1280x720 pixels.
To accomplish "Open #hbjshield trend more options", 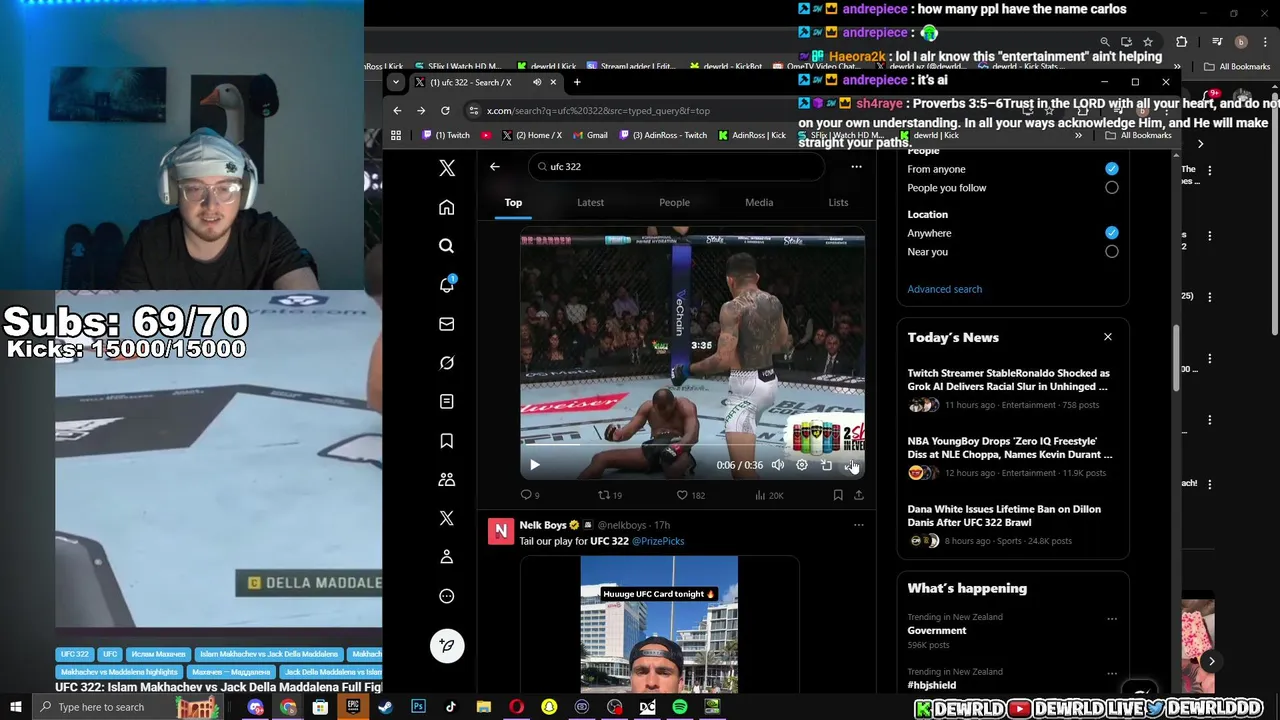I will 1111,674.
